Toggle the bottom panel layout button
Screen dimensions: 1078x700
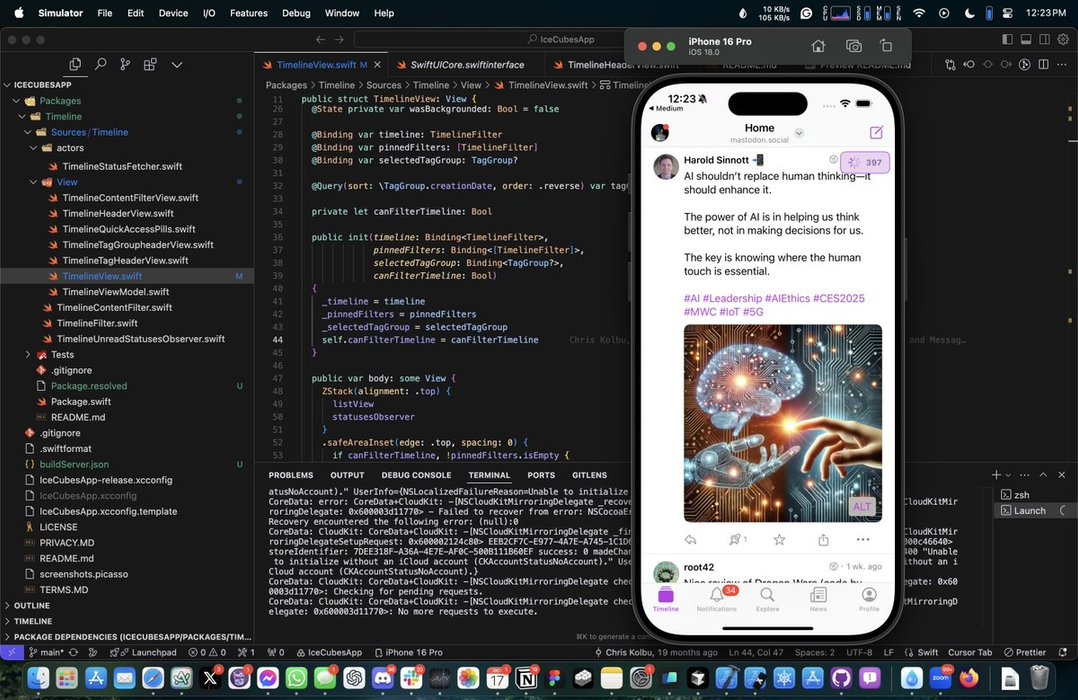pos(1026,39)
